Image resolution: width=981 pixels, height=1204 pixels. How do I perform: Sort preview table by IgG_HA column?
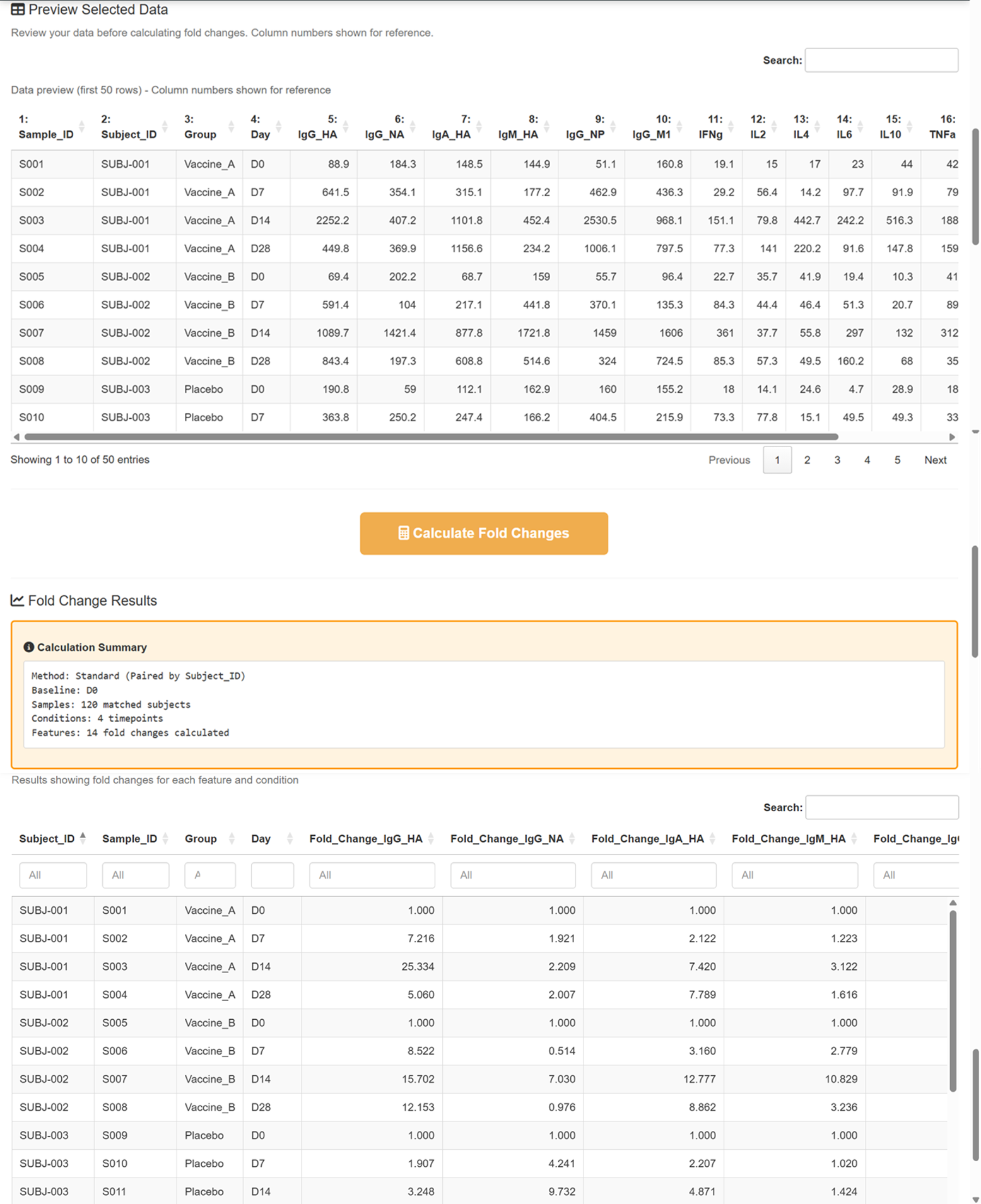click(x=324, y=127)
